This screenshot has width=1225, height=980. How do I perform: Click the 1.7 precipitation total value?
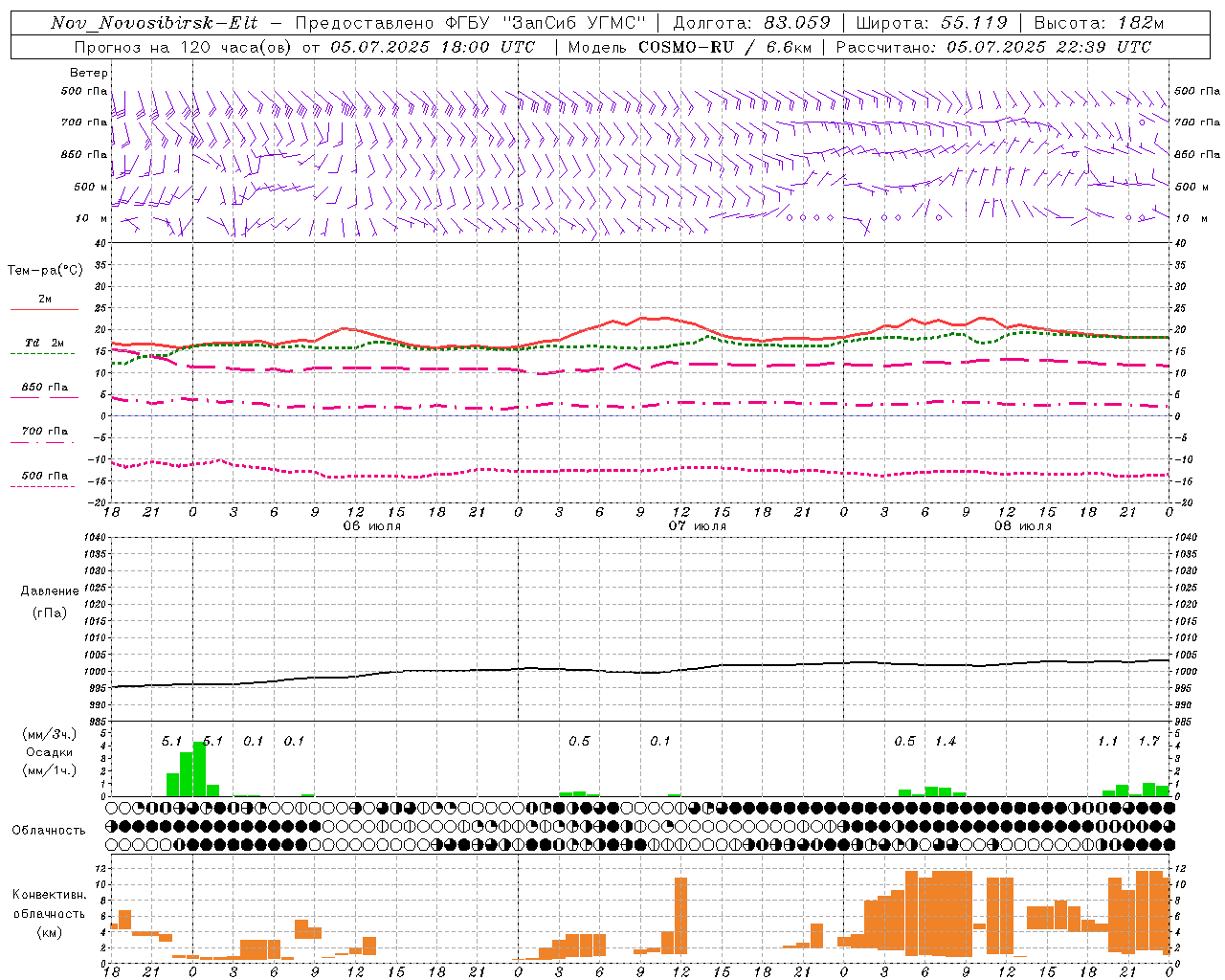click(x=1148, y=742)
